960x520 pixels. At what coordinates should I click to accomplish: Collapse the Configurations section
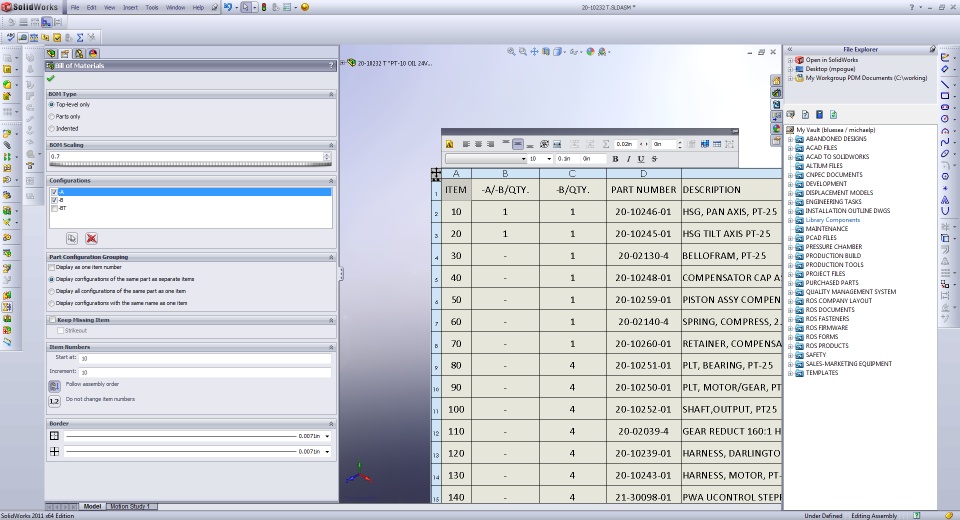coord(331,181)
